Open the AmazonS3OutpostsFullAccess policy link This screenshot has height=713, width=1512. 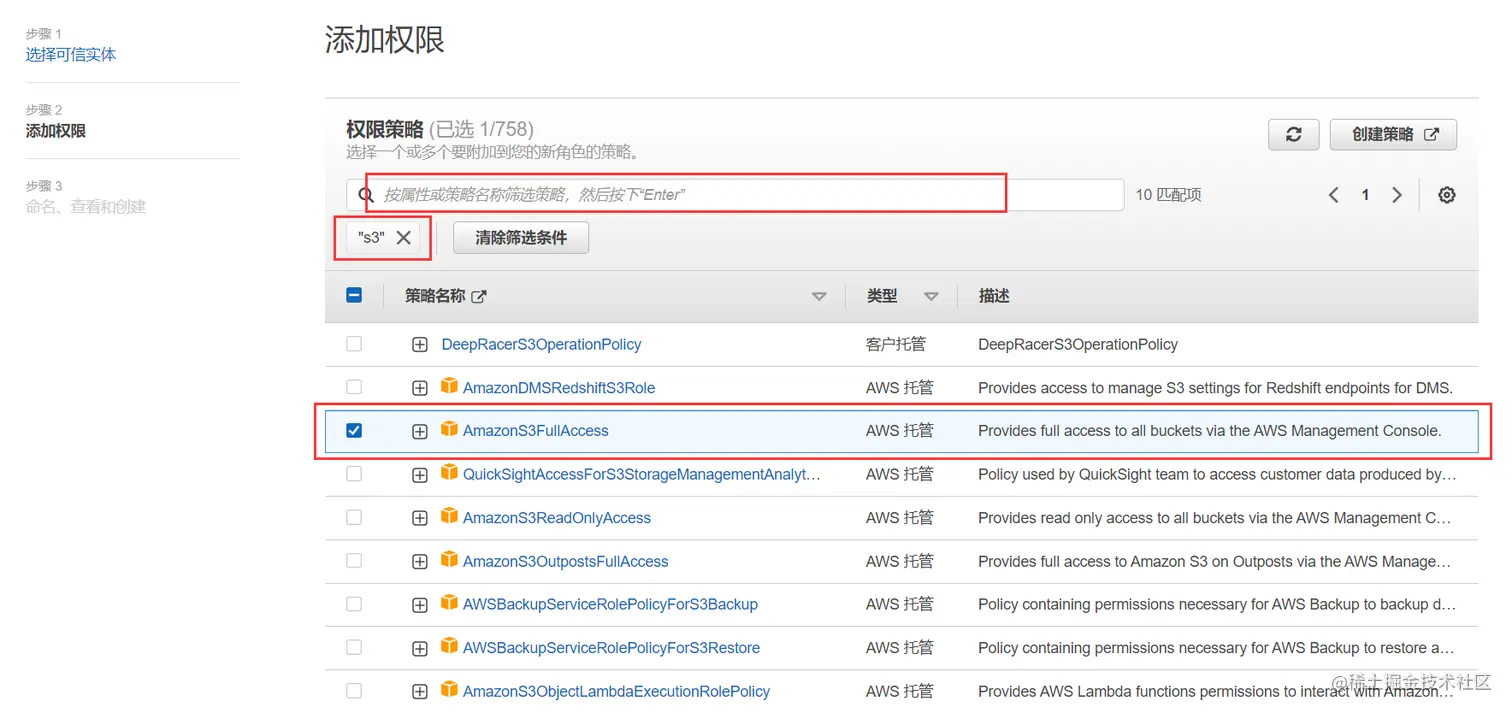pos(566,562)
